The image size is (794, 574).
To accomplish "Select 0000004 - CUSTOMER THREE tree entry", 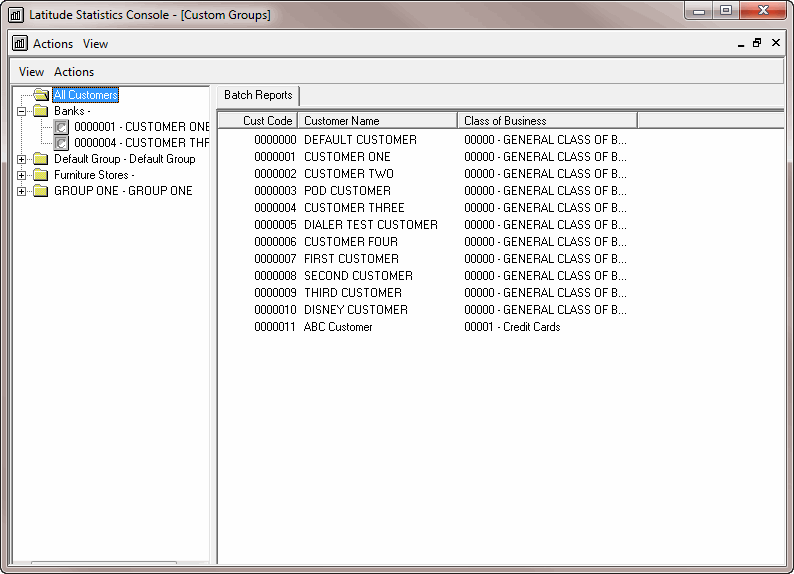I will click(x=142, y=143).
